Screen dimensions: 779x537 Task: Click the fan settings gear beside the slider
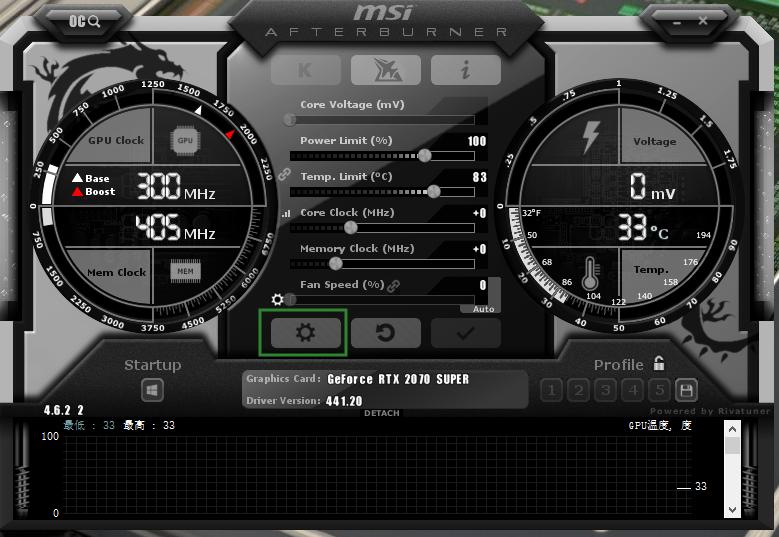click(277, 300)
